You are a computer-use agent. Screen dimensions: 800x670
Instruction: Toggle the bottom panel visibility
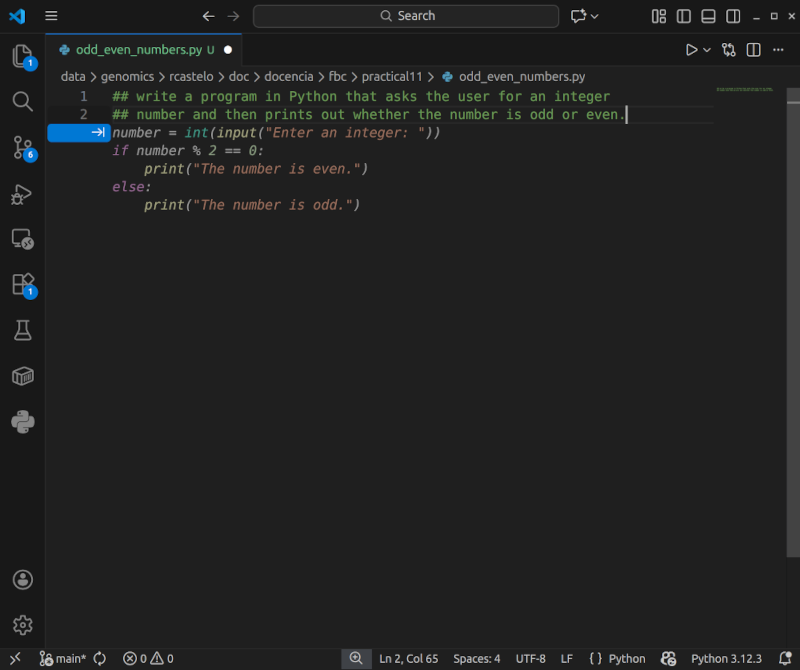[708, 16]
